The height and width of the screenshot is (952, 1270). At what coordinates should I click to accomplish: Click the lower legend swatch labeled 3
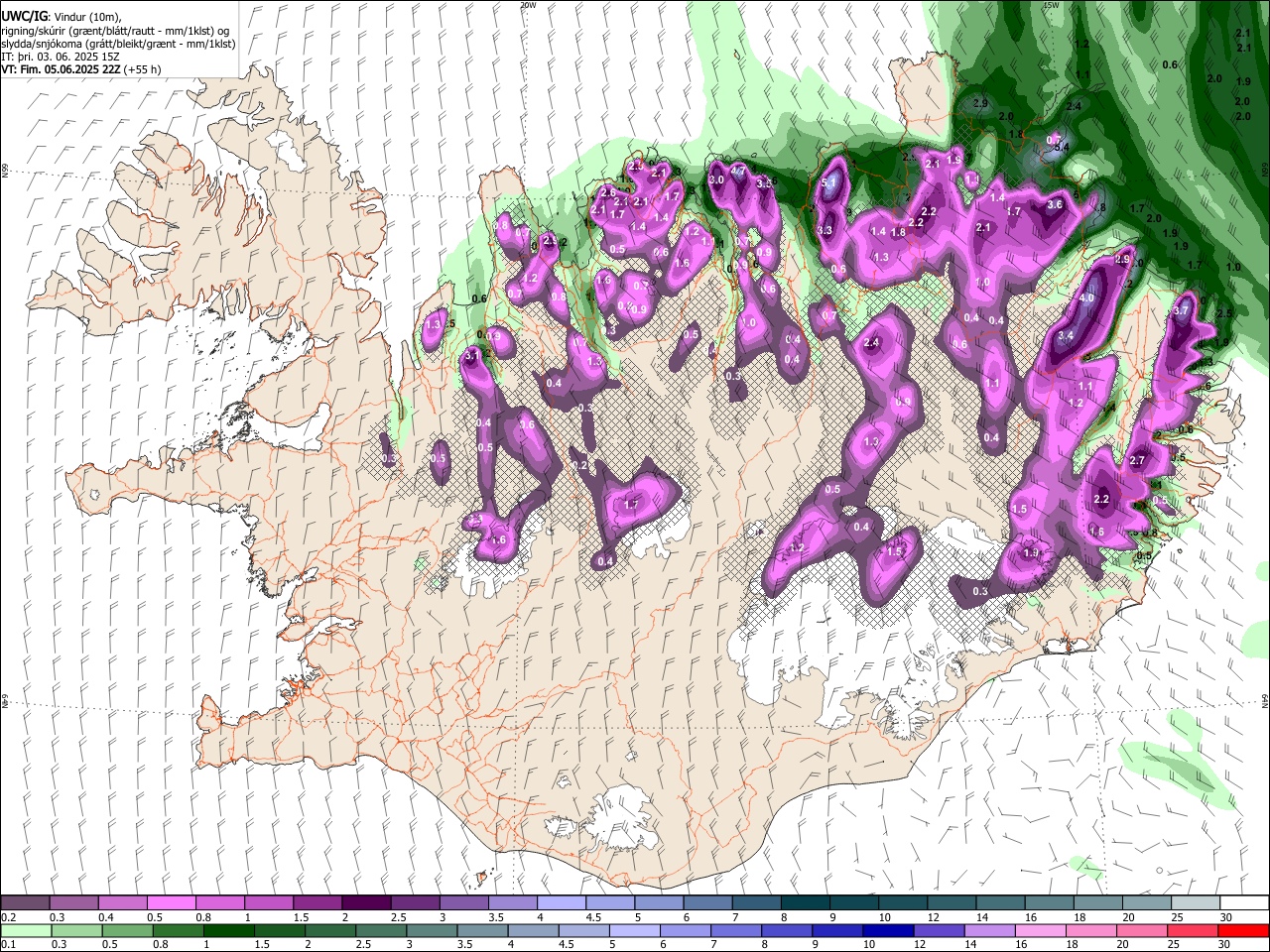click(x=431, y=930)
